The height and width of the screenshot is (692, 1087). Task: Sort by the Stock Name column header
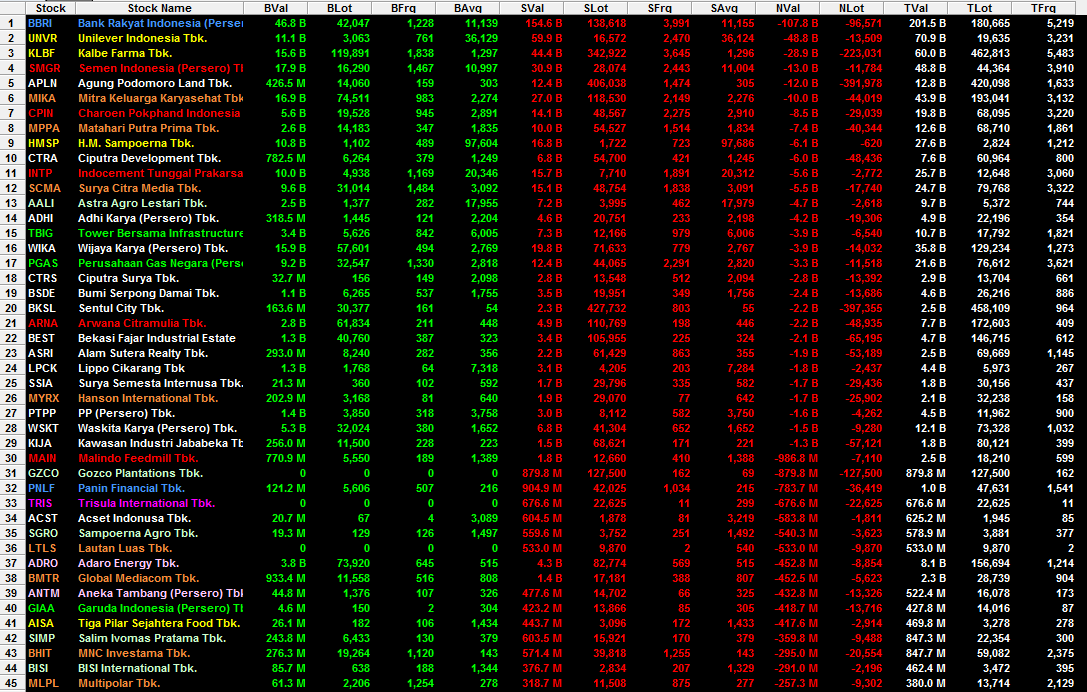[159, 8]
